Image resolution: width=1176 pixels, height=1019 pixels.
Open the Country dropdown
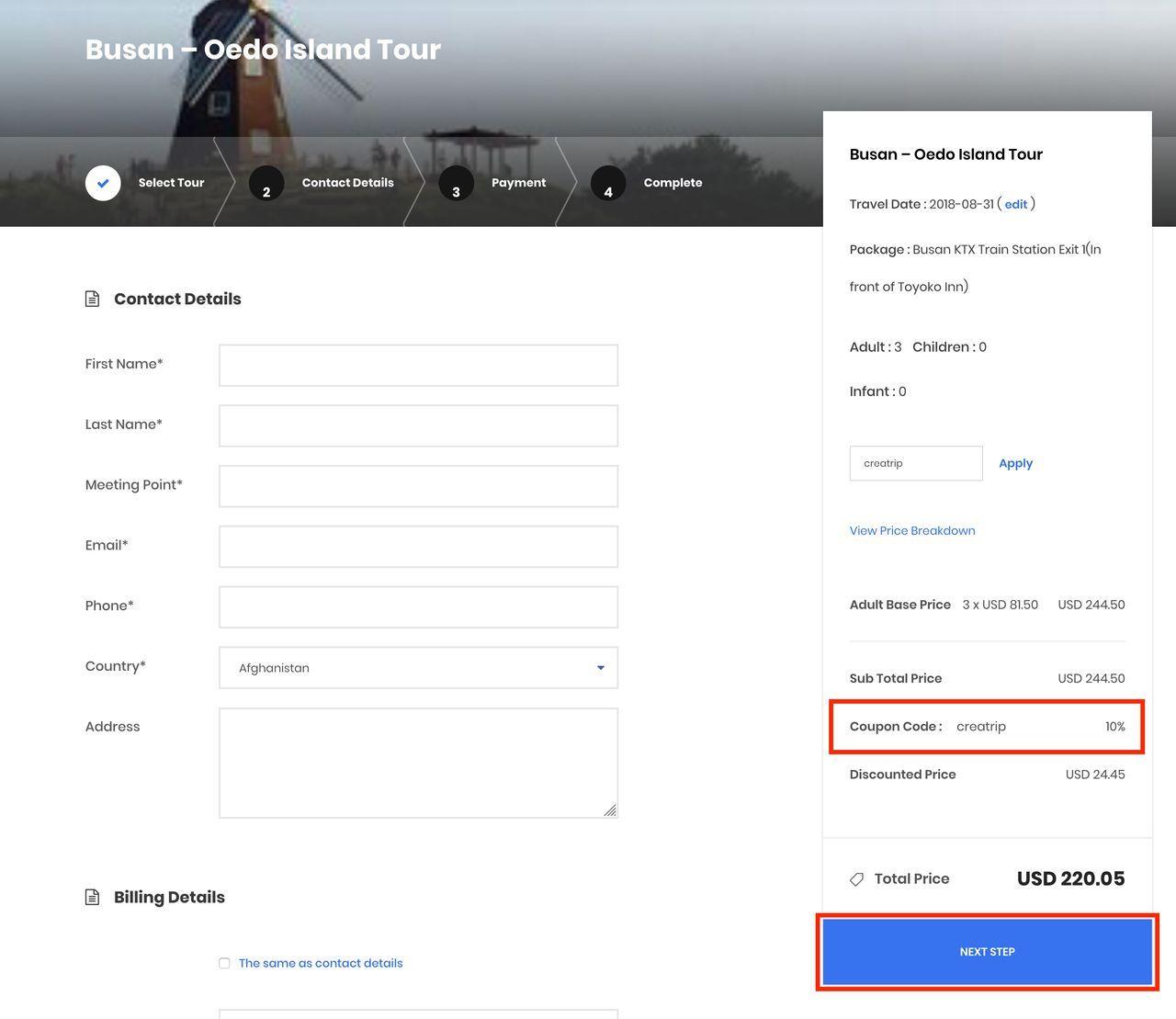pyautogui.click(x=418, y=668)
